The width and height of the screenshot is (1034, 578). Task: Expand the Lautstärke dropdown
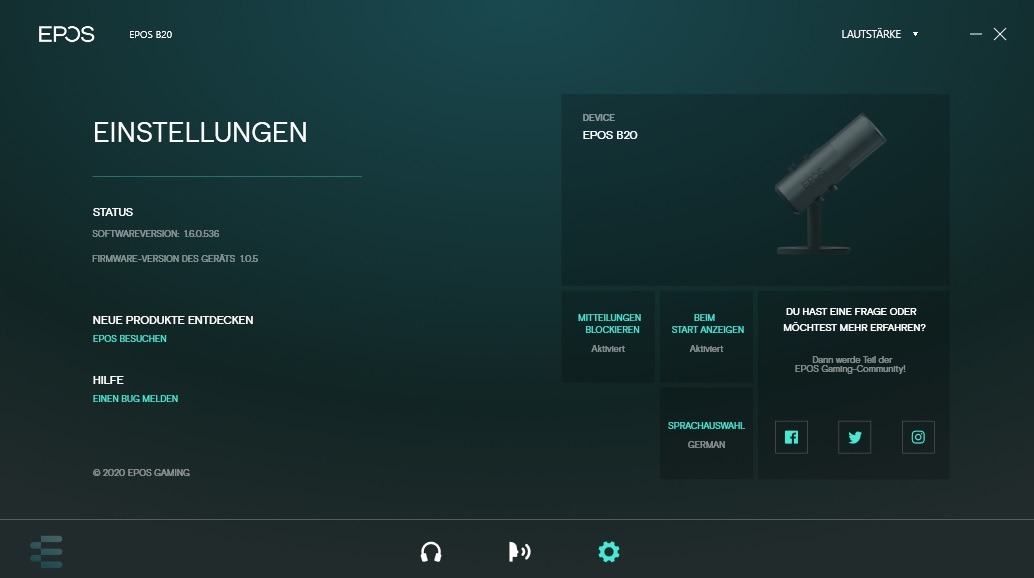pyautogui.click(x=880, y=34)
